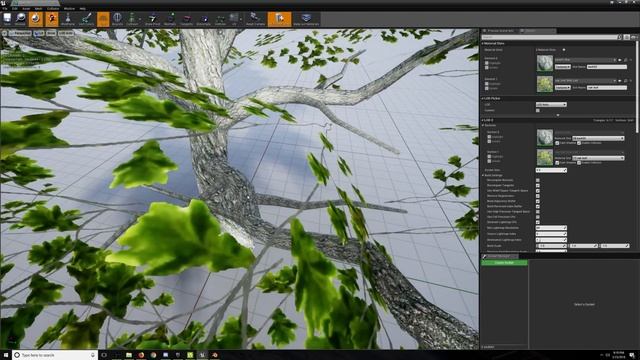Open the viewport options arrow menu
640x360 pixels.
point(4,33)
